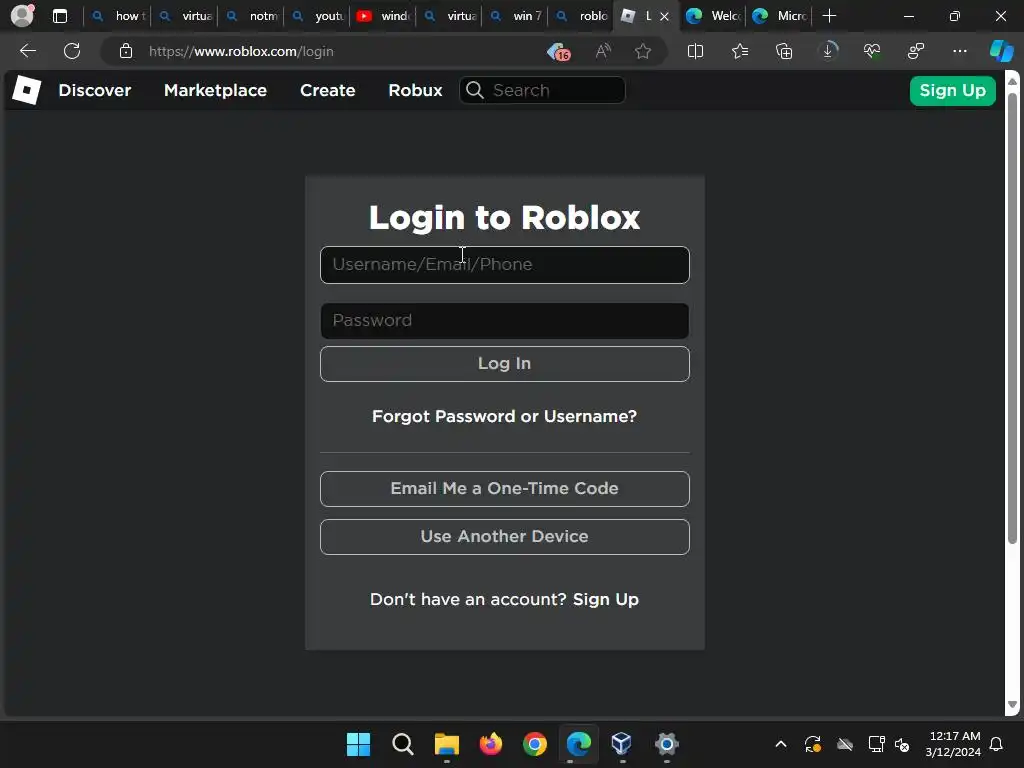Viewport: 1024px width, 768px height.
Task: Open File Explorer from taskbar
Action: click(x=447, y=744)
